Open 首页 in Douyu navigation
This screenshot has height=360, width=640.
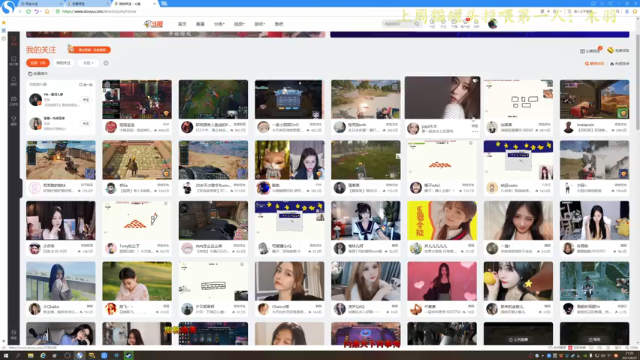coord(182,24)
